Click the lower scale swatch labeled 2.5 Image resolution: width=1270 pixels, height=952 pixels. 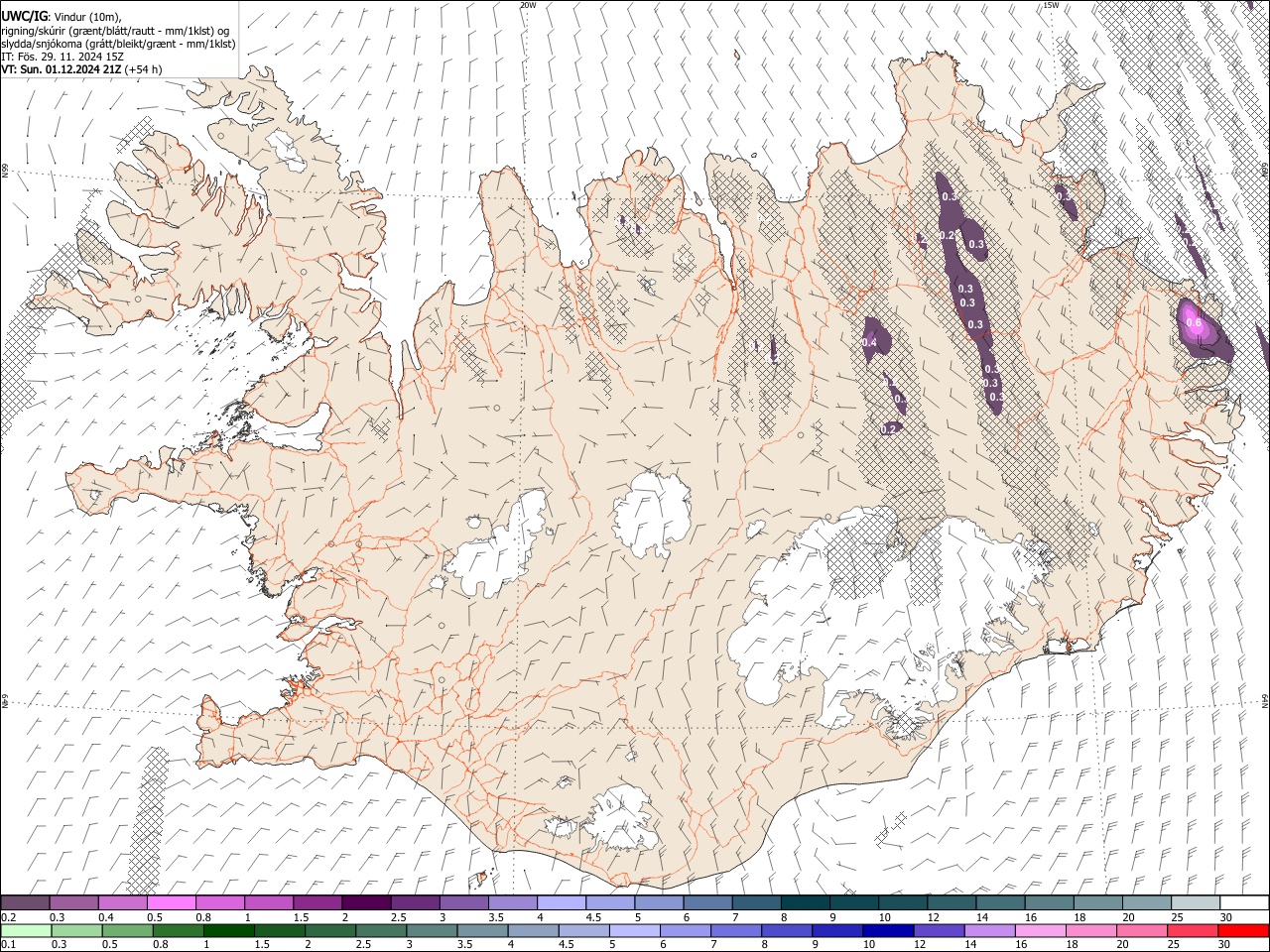coord(381,930)
